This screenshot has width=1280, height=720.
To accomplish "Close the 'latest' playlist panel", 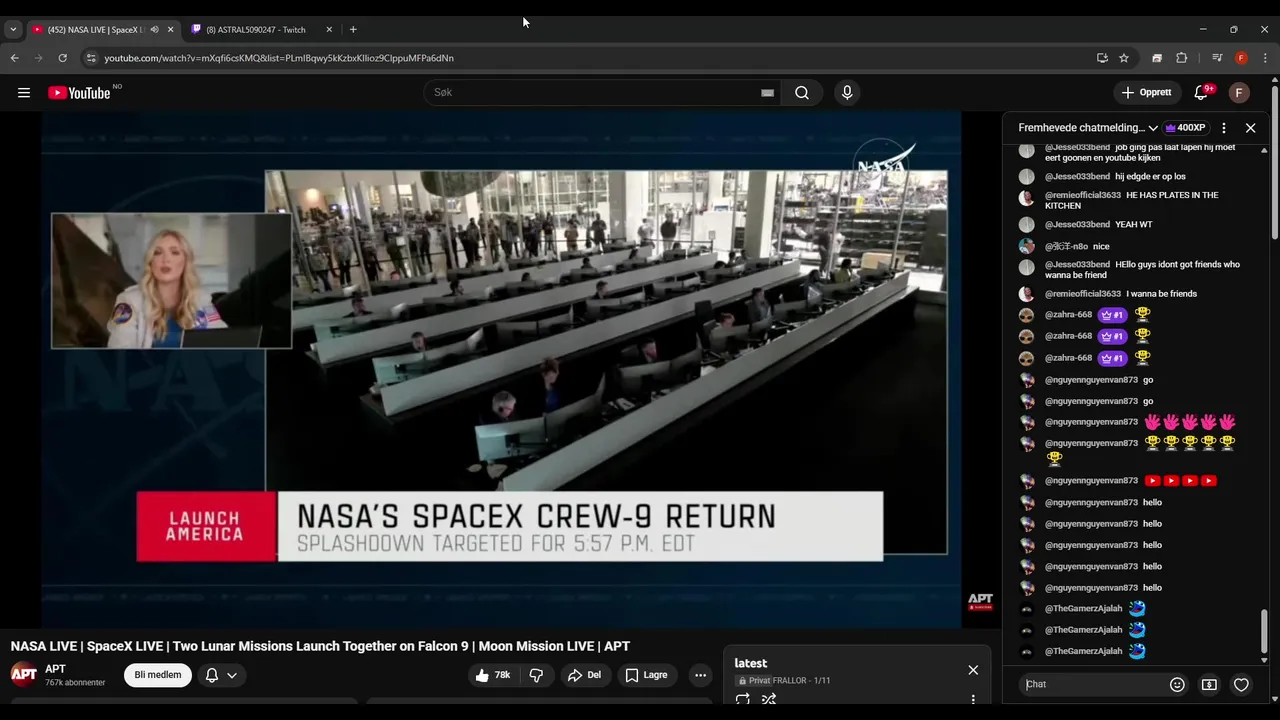I will 973,670.
